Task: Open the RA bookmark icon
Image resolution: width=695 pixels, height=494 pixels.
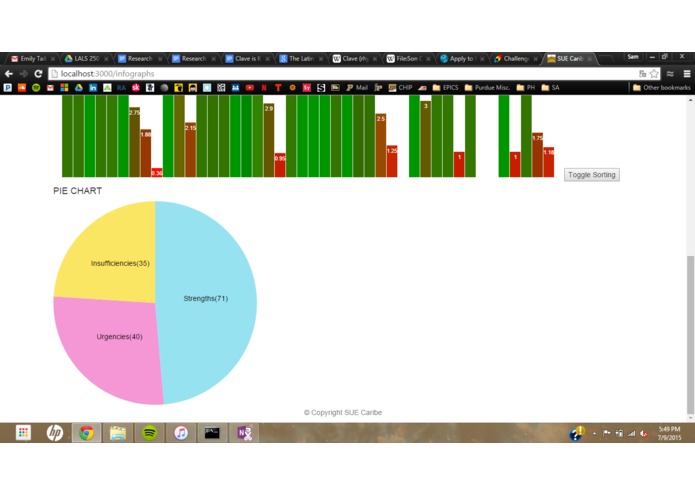Action: (121, 88)
